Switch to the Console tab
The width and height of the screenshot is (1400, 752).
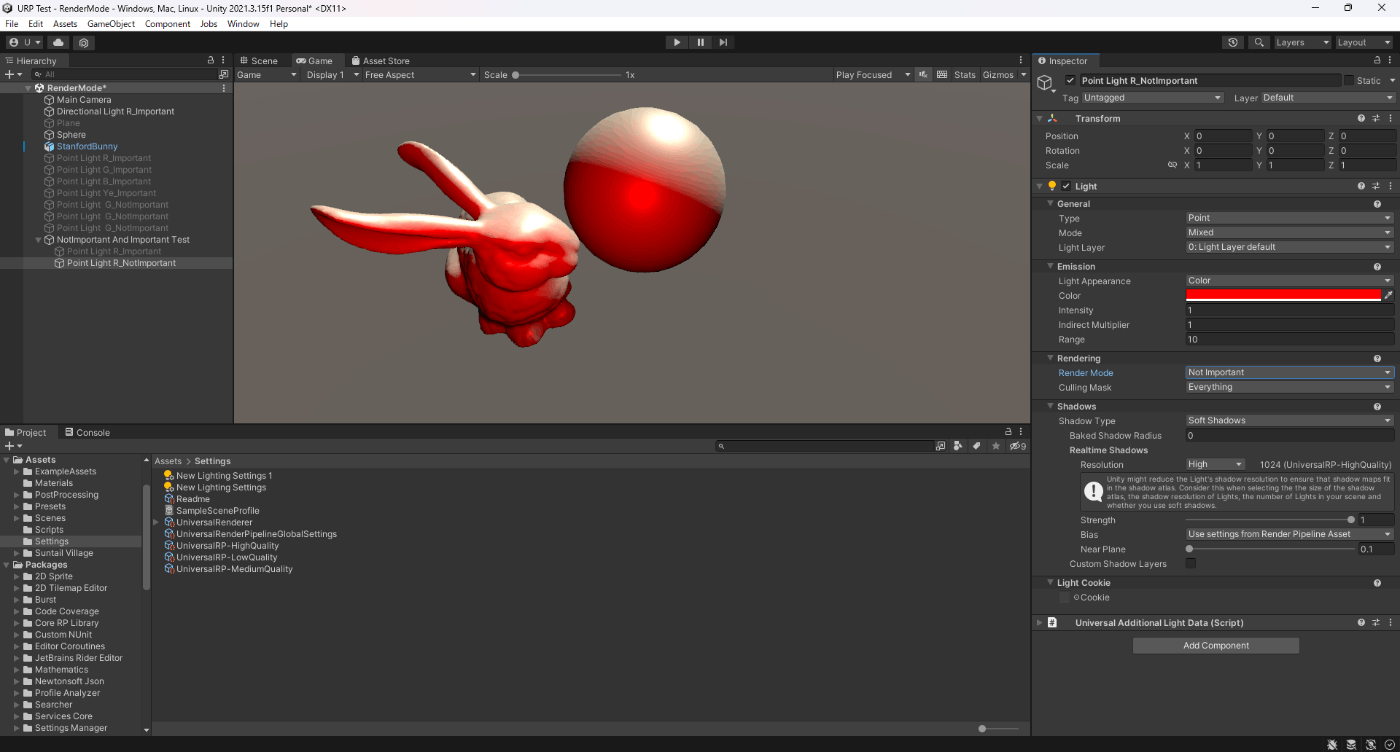coord(87,433)
